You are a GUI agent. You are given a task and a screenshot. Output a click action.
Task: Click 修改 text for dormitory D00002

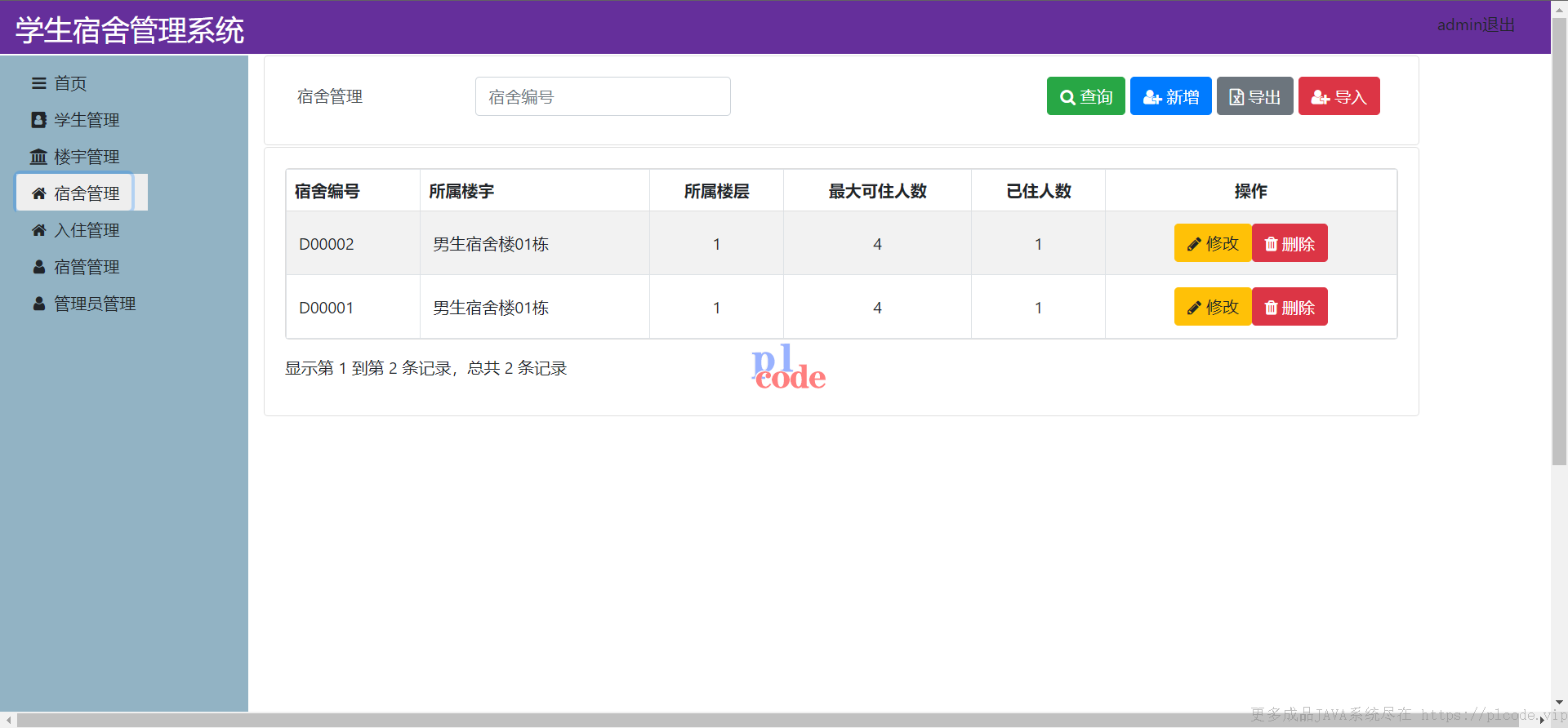coord(1223,243)
